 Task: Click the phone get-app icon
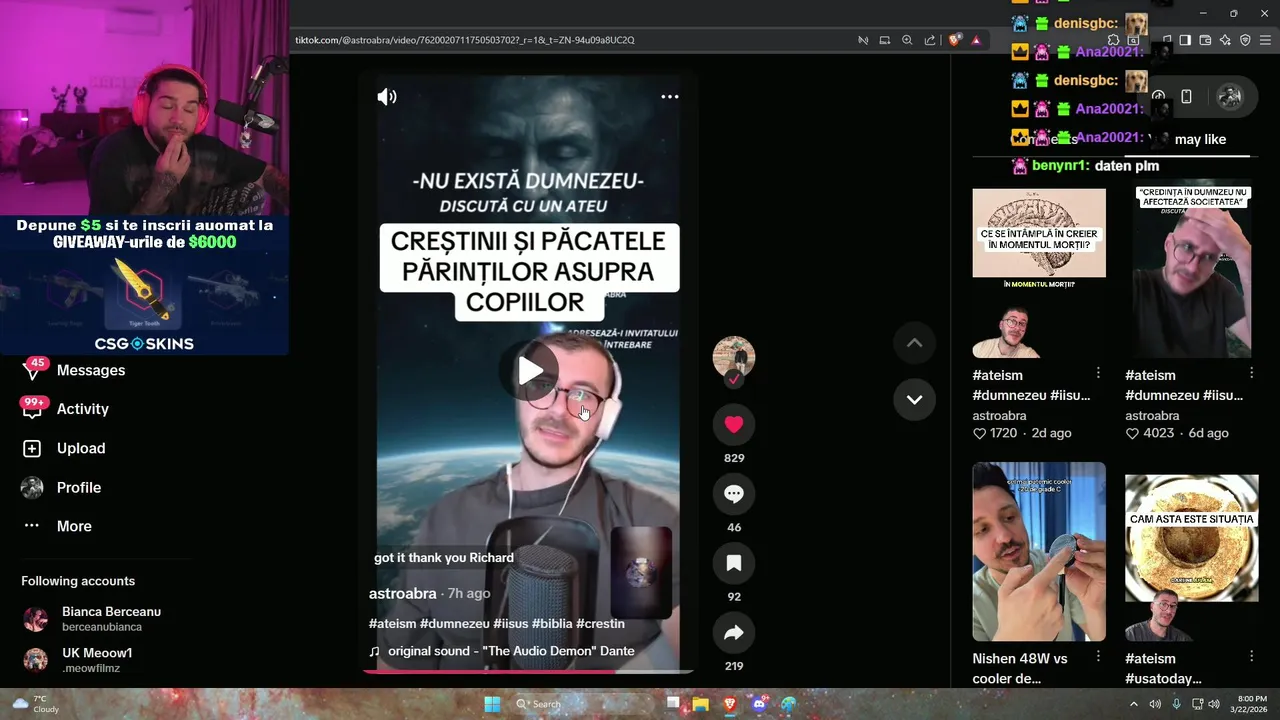[x=1186, y=97]
